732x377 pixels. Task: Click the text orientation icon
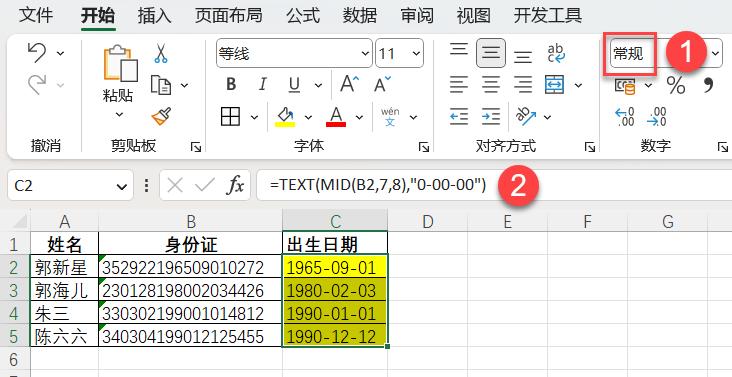(526, 117)
